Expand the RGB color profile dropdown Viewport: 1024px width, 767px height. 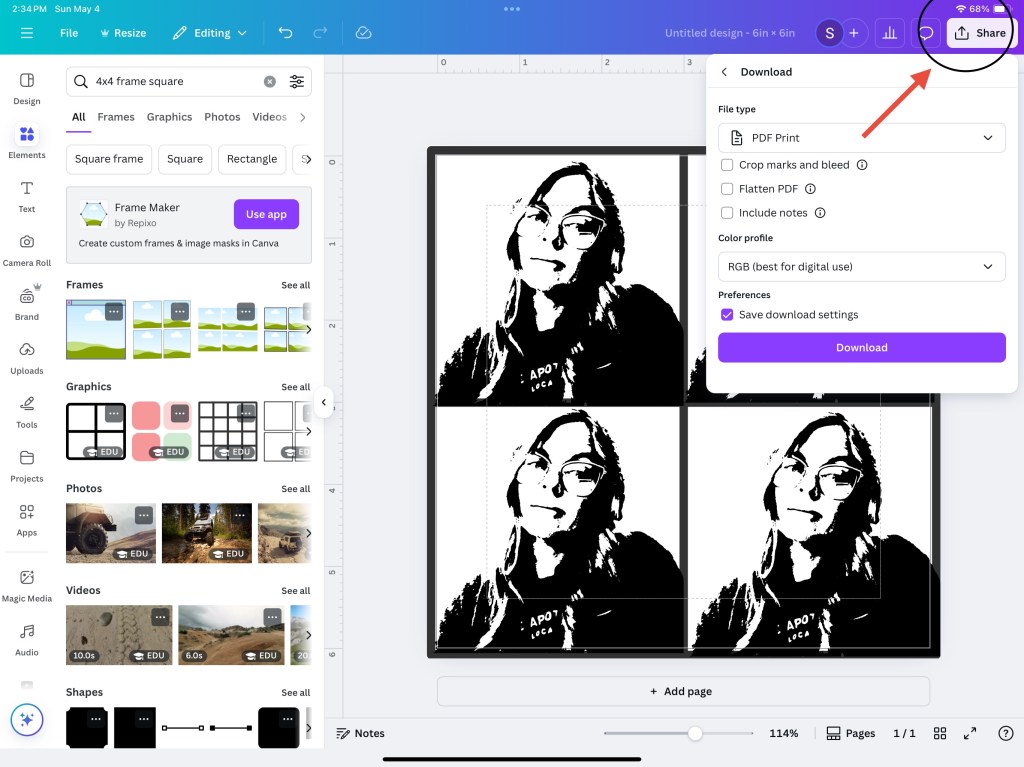point(861,267)
